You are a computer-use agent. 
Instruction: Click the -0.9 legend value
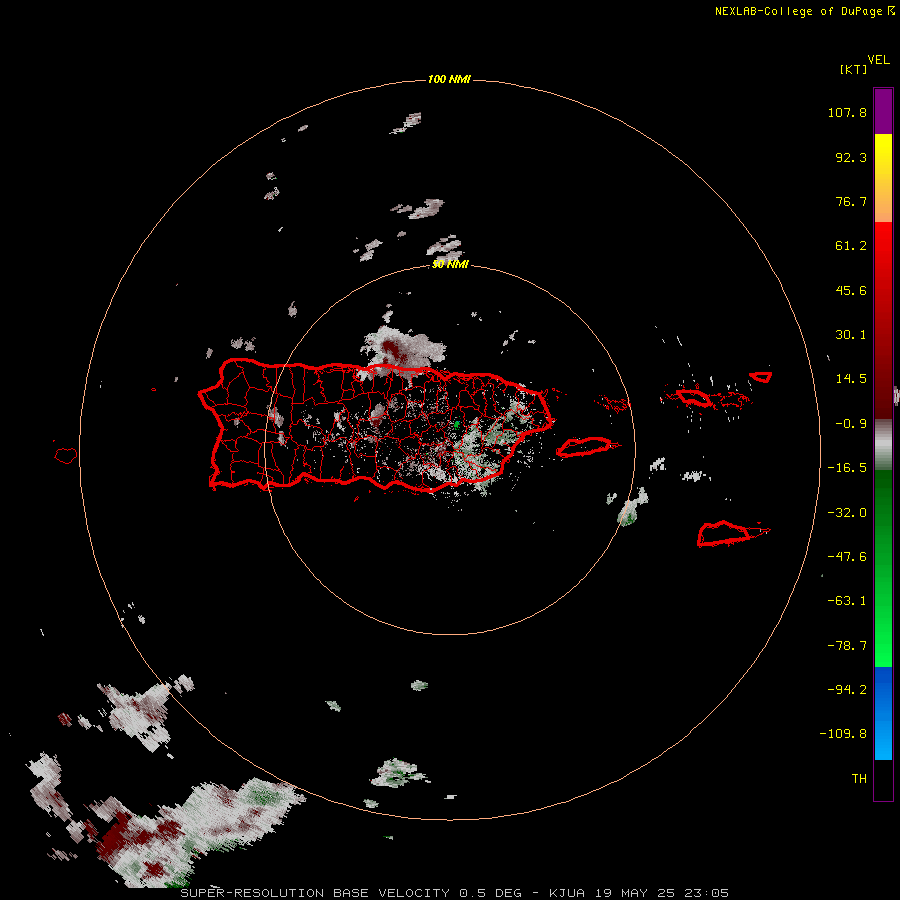click(851, 424)
